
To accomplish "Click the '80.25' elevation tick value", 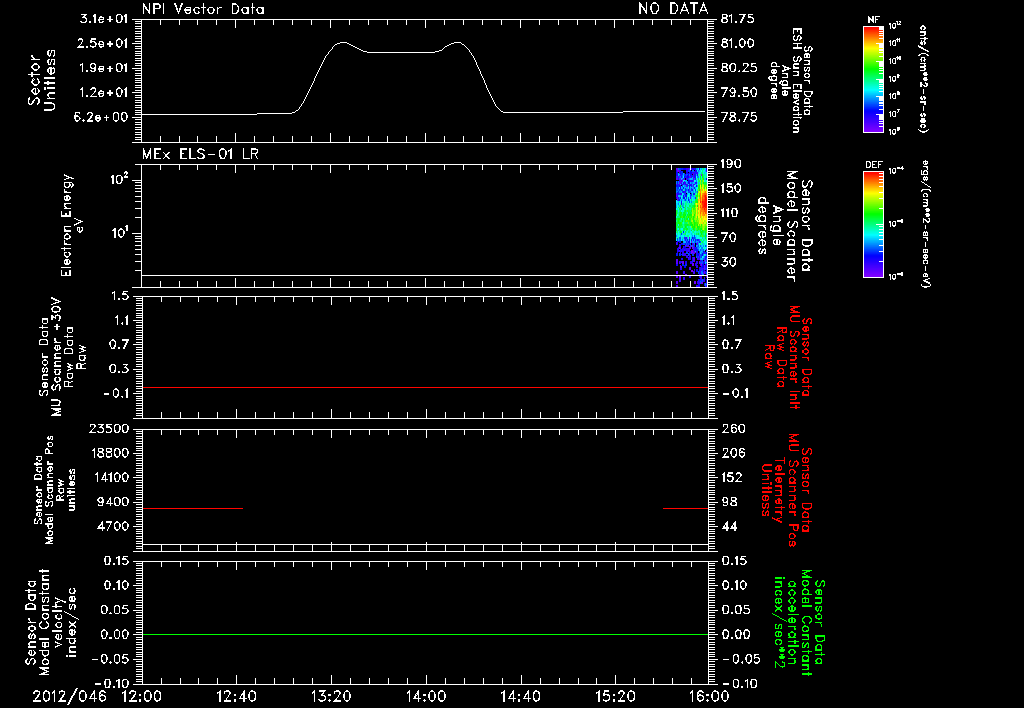I will pos(739,68).
